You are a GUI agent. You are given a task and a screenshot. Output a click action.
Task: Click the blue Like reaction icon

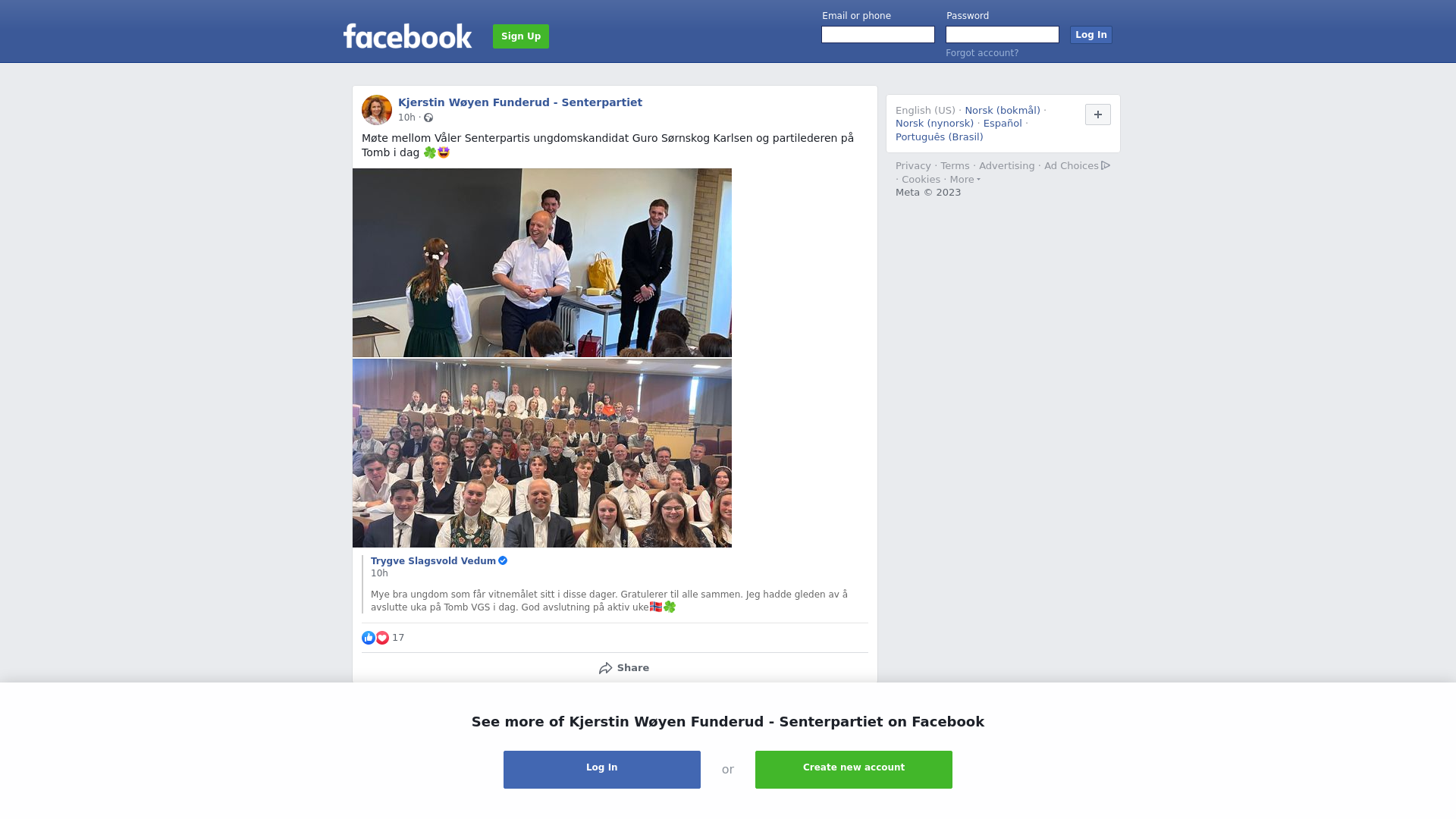click(369, 638)
